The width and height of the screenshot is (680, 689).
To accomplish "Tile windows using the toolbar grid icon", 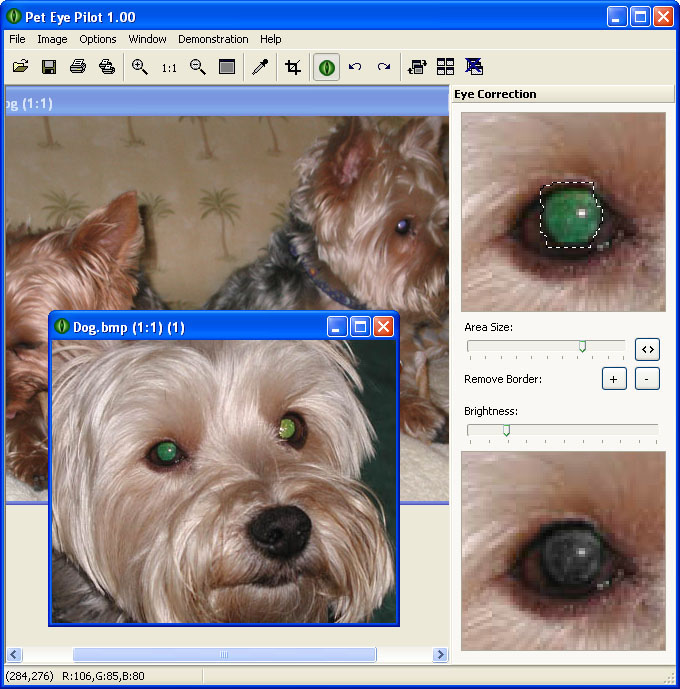I will [x=446, y=67].
